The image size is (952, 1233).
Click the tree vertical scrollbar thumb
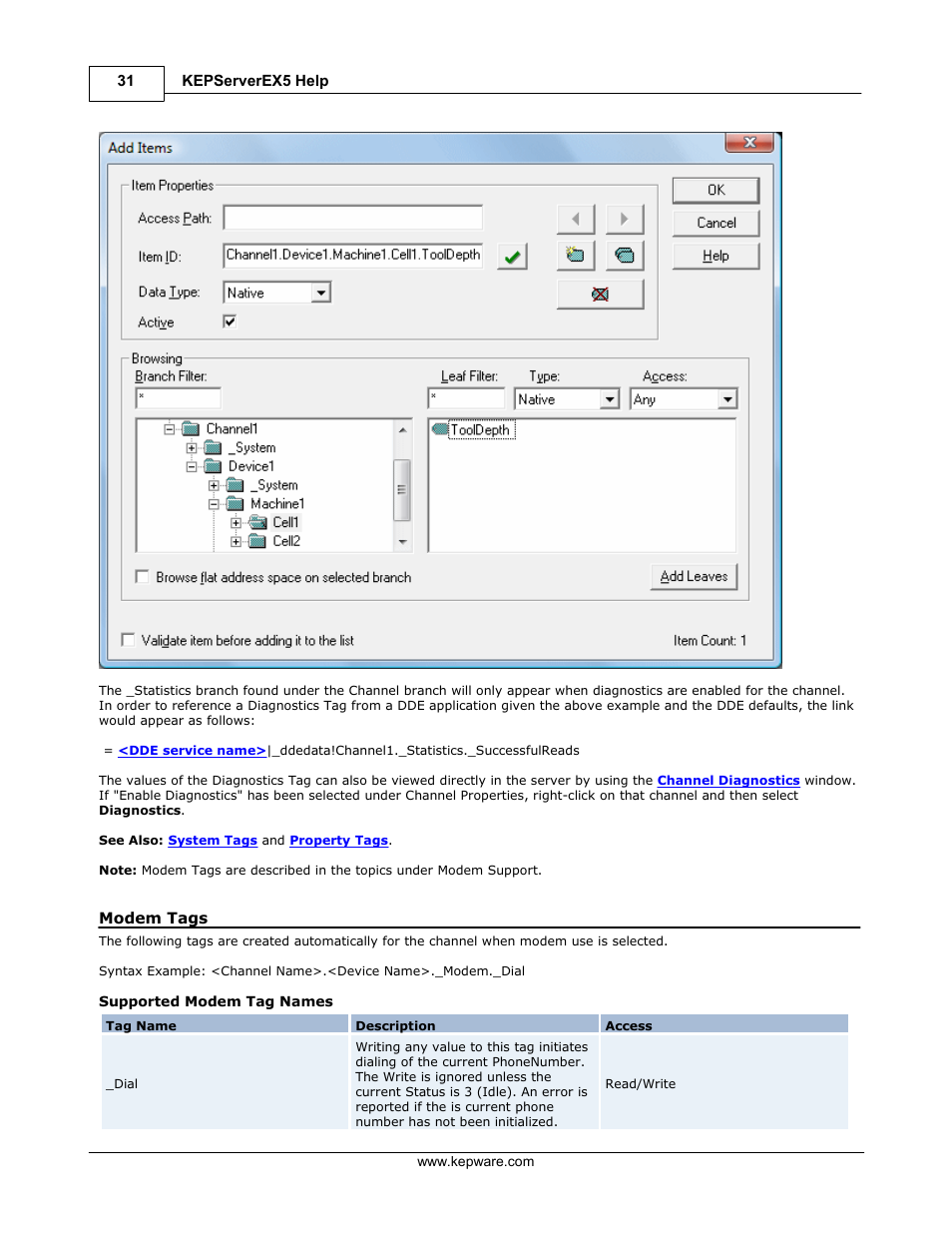tap(402, 489)
